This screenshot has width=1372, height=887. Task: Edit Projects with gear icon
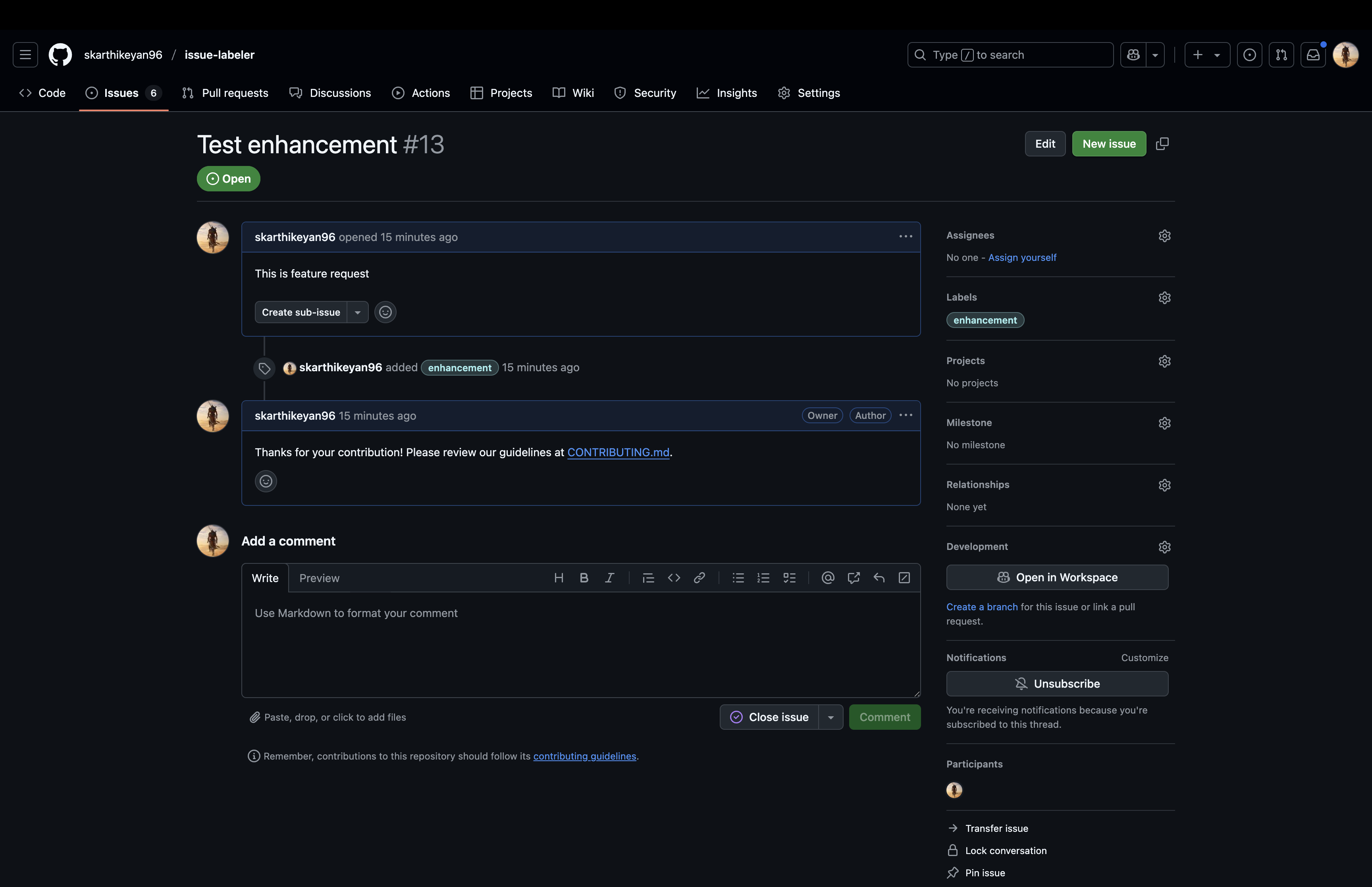pyautogui.click(x=1164, y=361)
